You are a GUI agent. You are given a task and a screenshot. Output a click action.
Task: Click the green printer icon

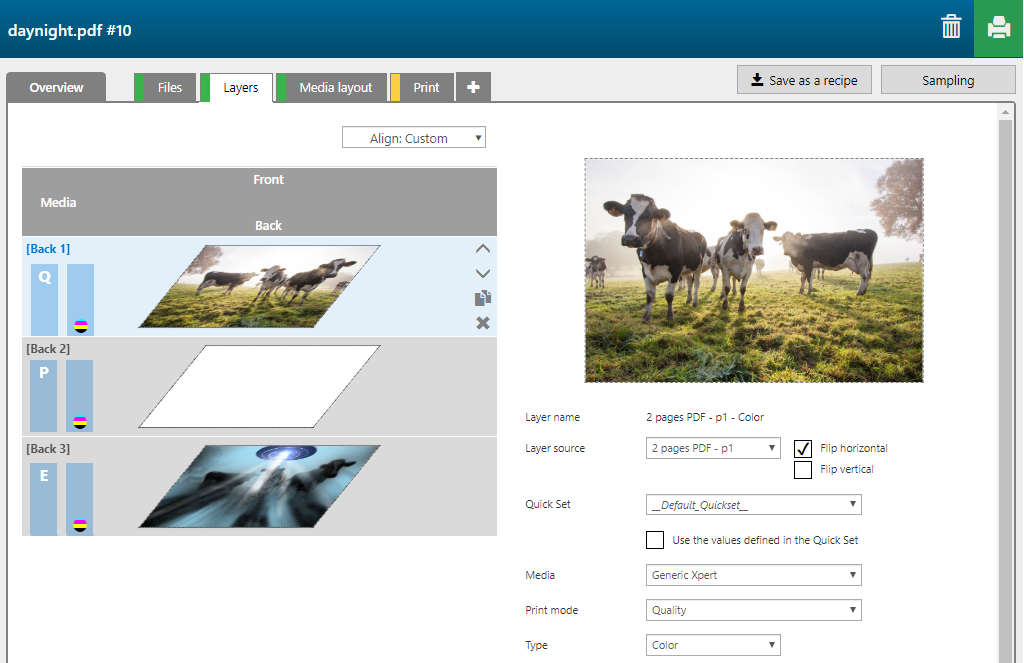tap(998, 28)
